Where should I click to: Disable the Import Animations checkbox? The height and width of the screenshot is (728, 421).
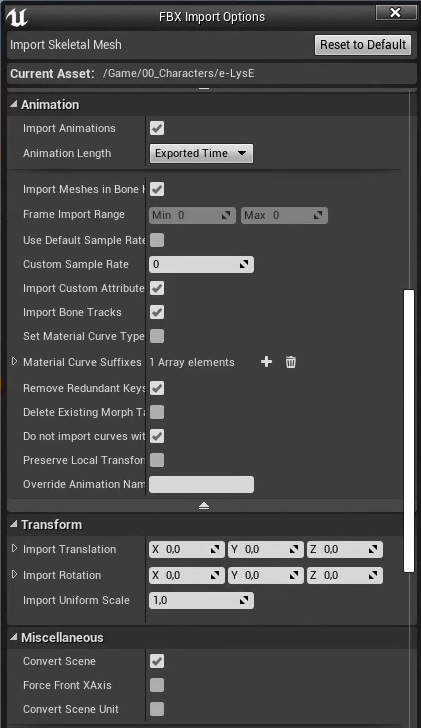[157, 128]
